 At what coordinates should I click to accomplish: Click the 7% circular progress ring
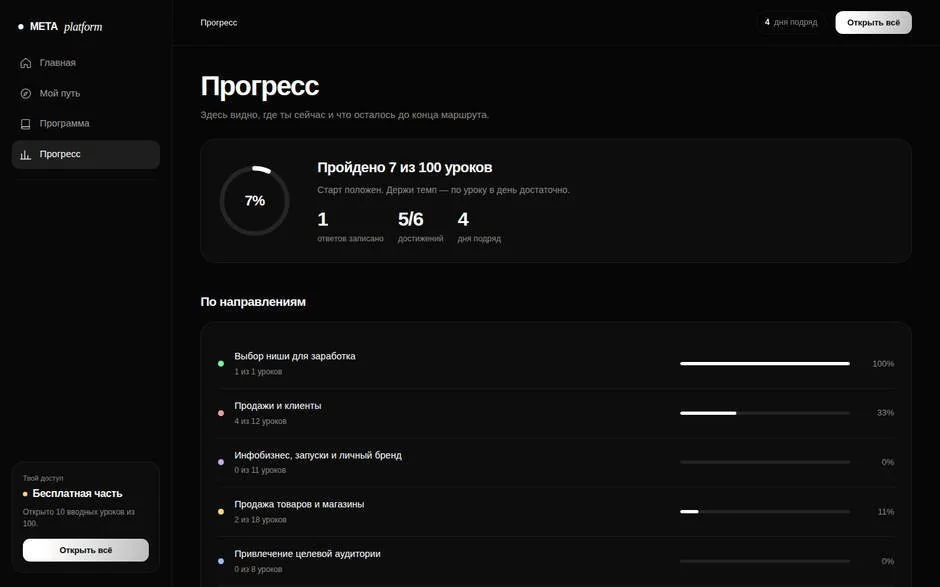tap(254, 201)
